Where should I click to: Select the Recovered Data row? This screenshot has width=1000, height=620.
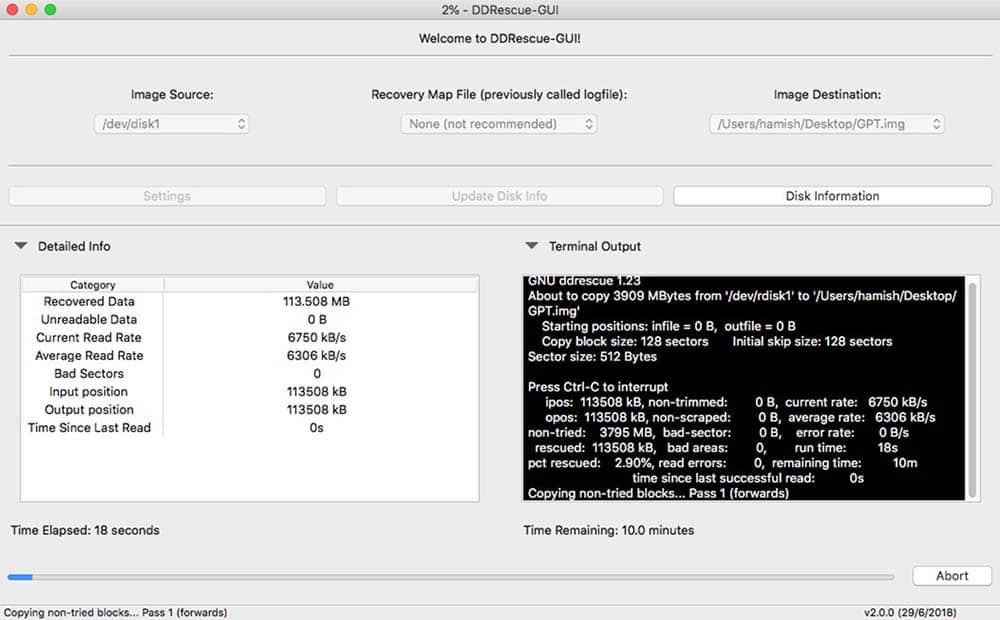(249, 301)
